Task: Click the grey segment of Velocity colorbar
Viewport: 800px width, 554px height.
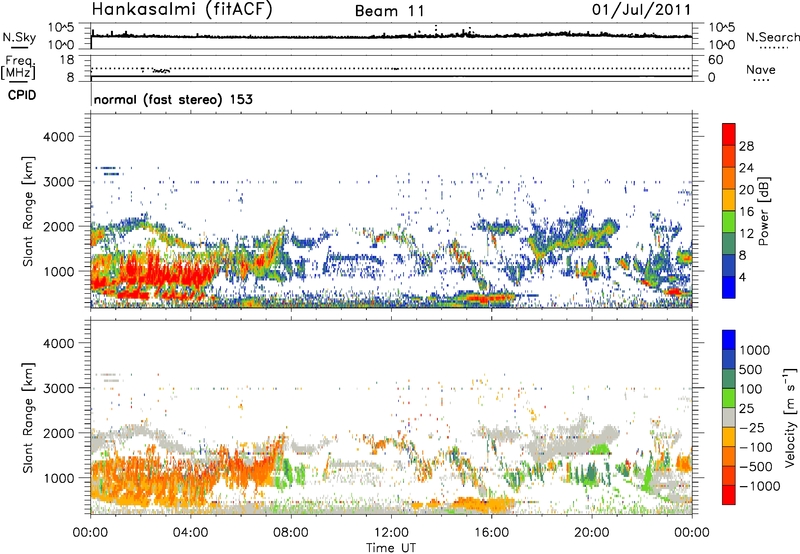Action: click(x=729, y=417)
